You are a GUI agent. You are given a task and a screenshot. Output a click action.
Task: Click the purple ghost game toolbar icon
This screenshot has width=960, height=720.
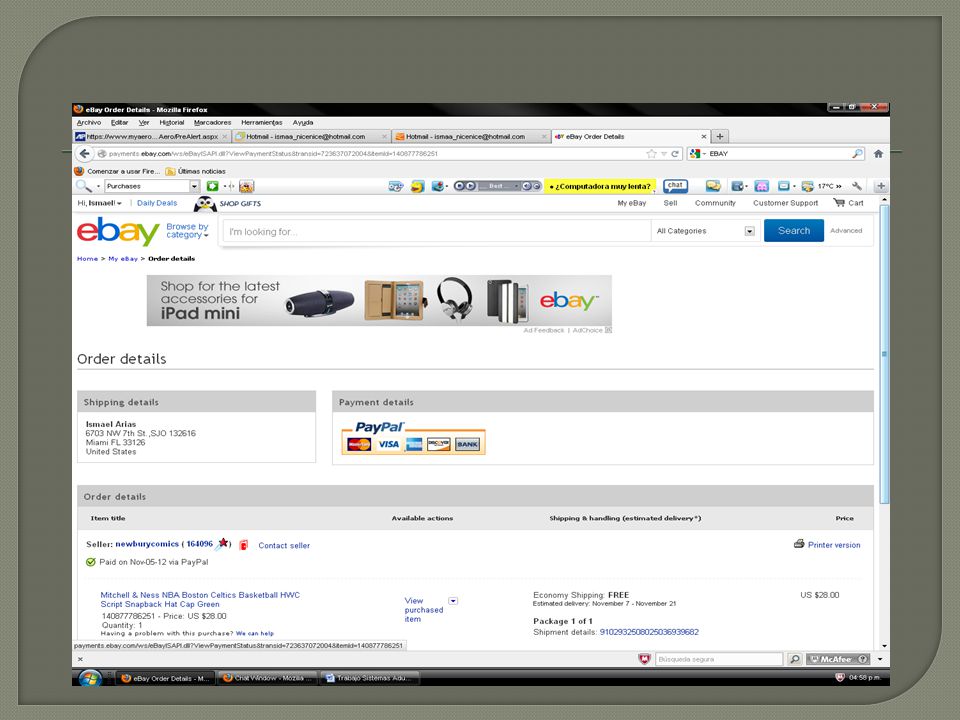[762, 186]
